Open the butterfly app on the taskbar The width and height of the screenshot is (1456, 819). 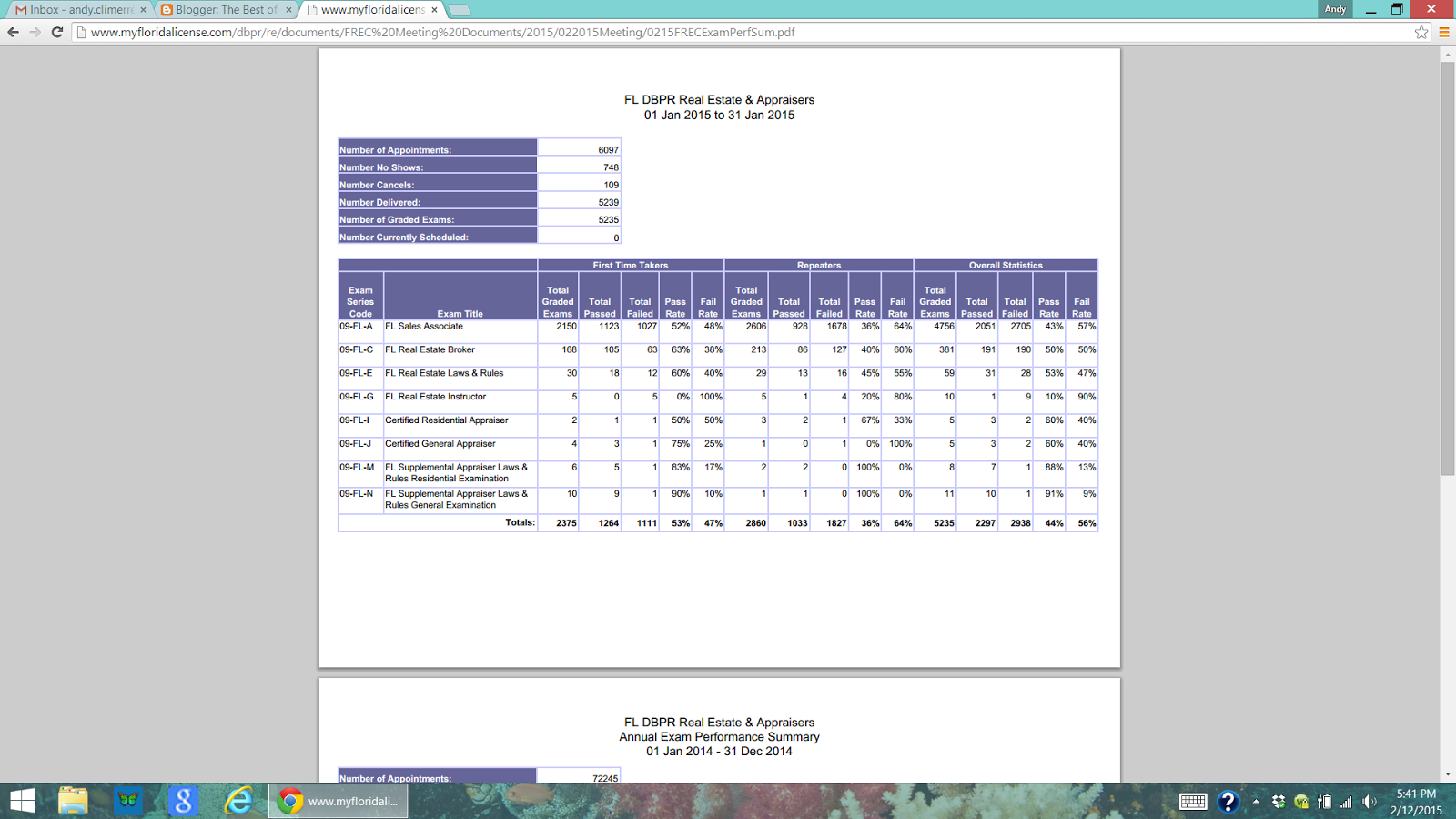128,801
